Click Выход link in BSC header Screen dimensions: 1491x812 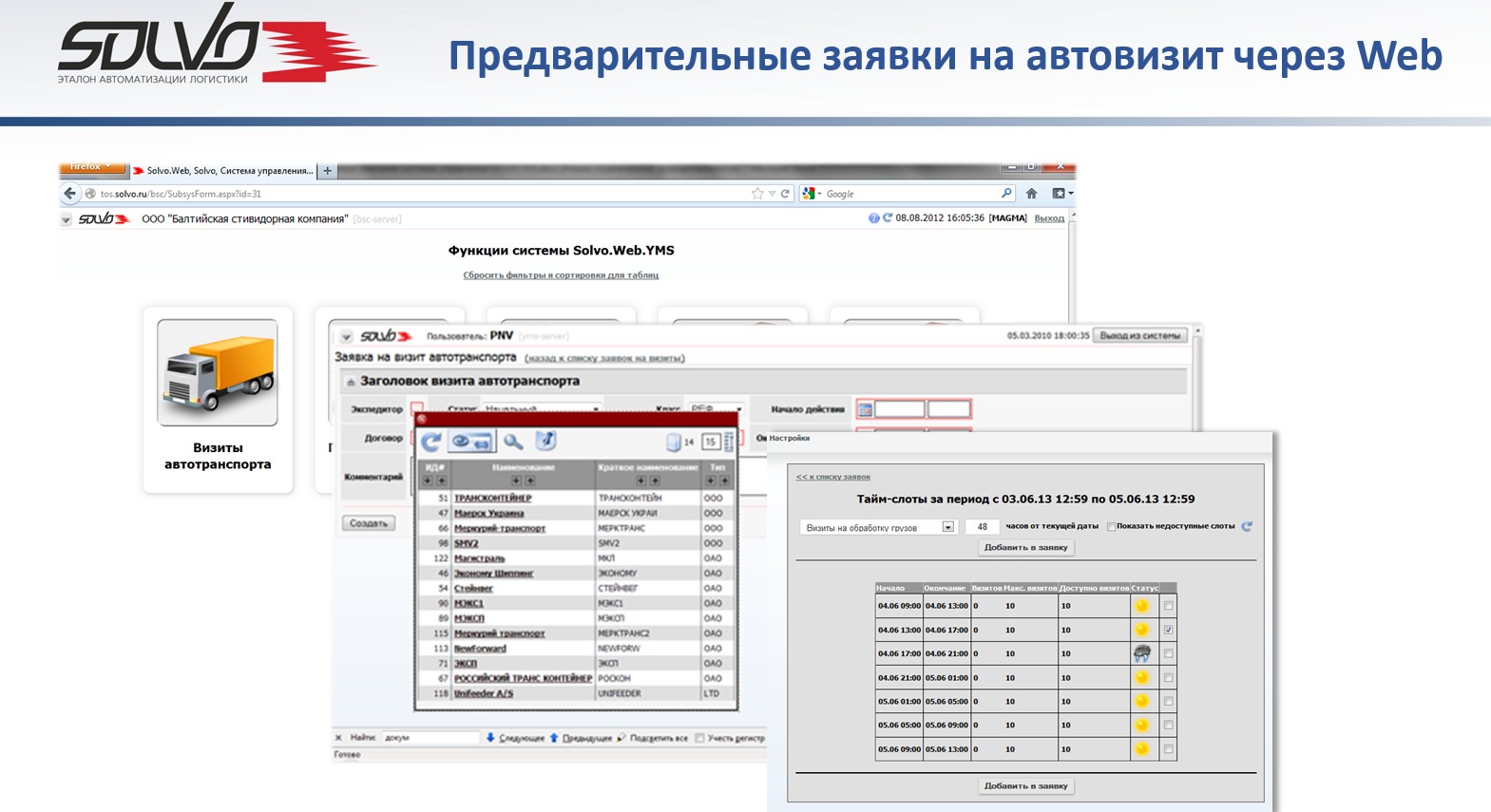click(x=1049, y=218)
